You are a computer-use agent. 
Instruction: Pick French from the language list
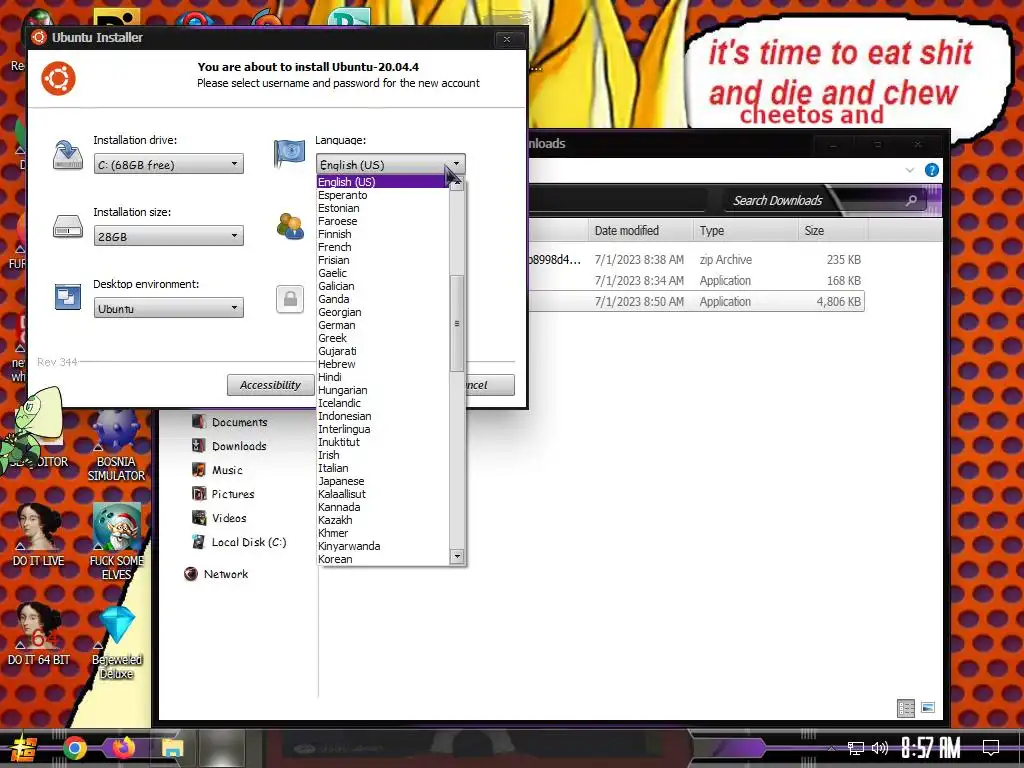334,247
